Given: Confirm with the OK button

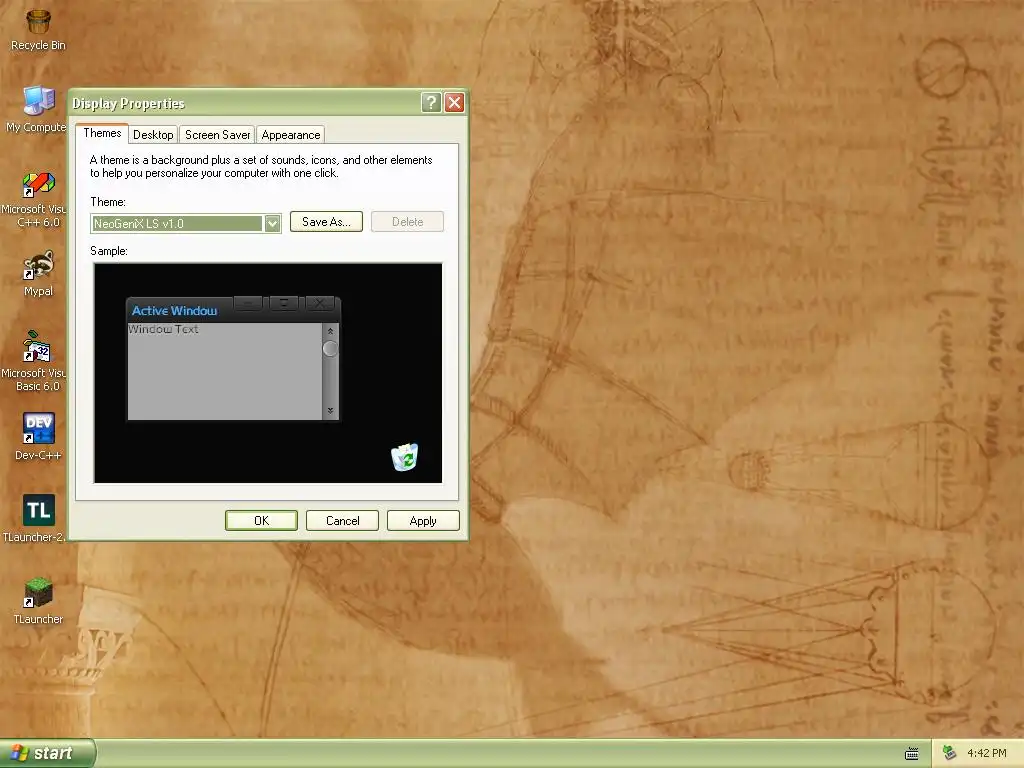Looking at the screenshot, I should pos(261,520).
